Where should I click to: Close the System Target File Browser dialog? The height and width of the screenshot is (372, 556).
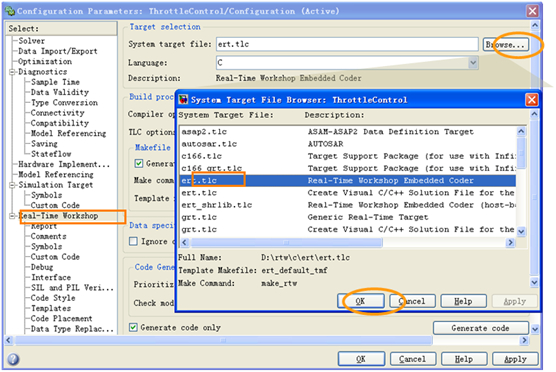tap(532, 100)
